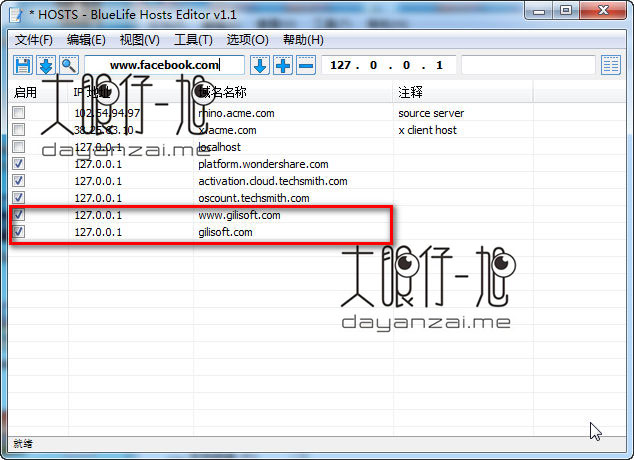Toggle the list view icon at right
This screenshot has width=634, height=460.
click(611, 65)
